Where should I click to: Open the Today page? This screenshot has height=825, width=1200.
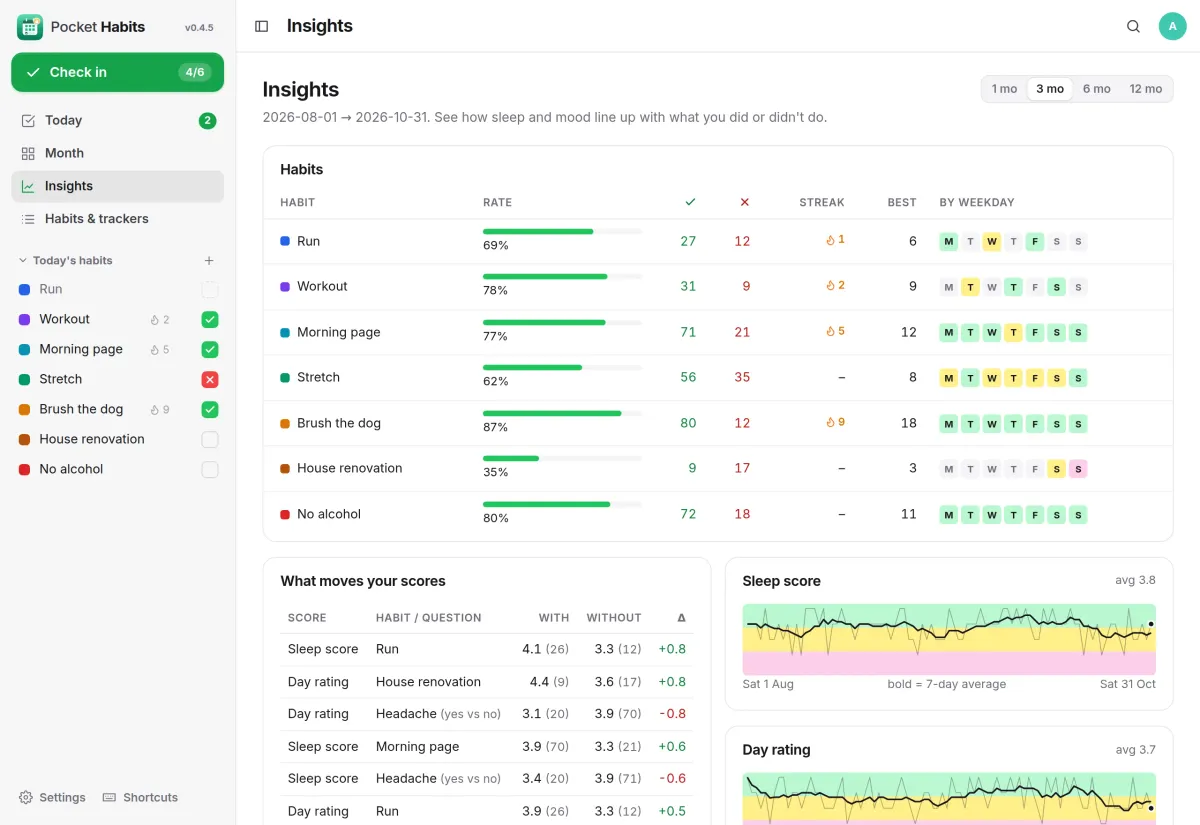118,120
